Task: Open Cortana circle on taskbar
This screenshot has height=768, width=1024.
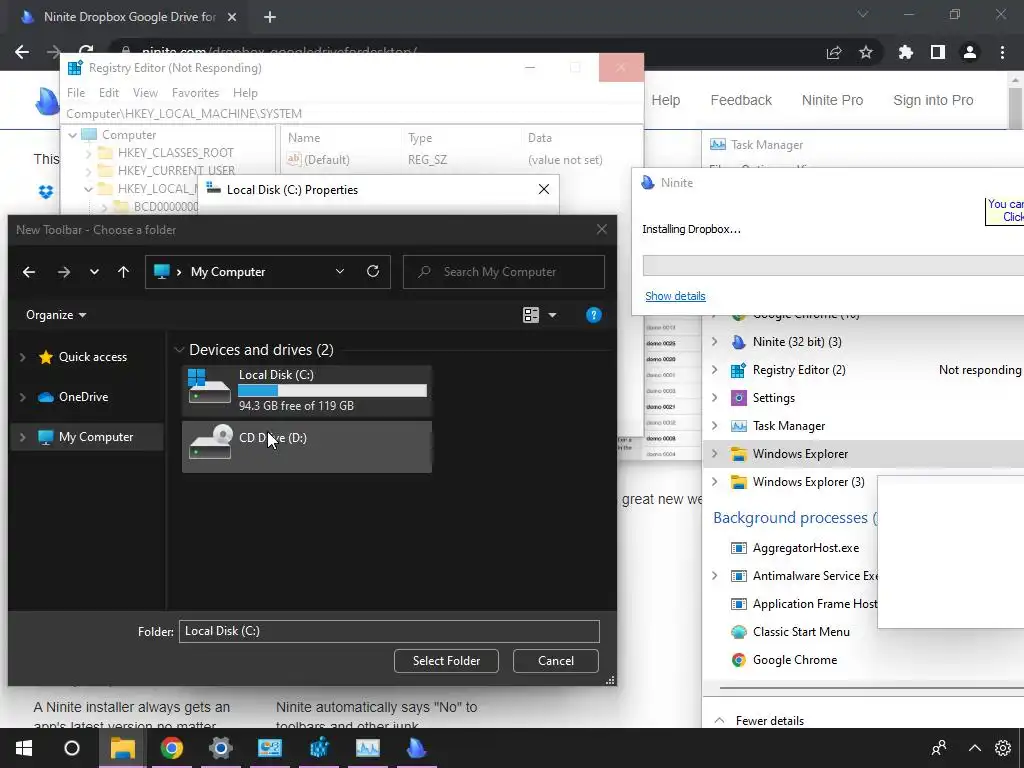Action: pyautogui.click(x=72, y=748)
